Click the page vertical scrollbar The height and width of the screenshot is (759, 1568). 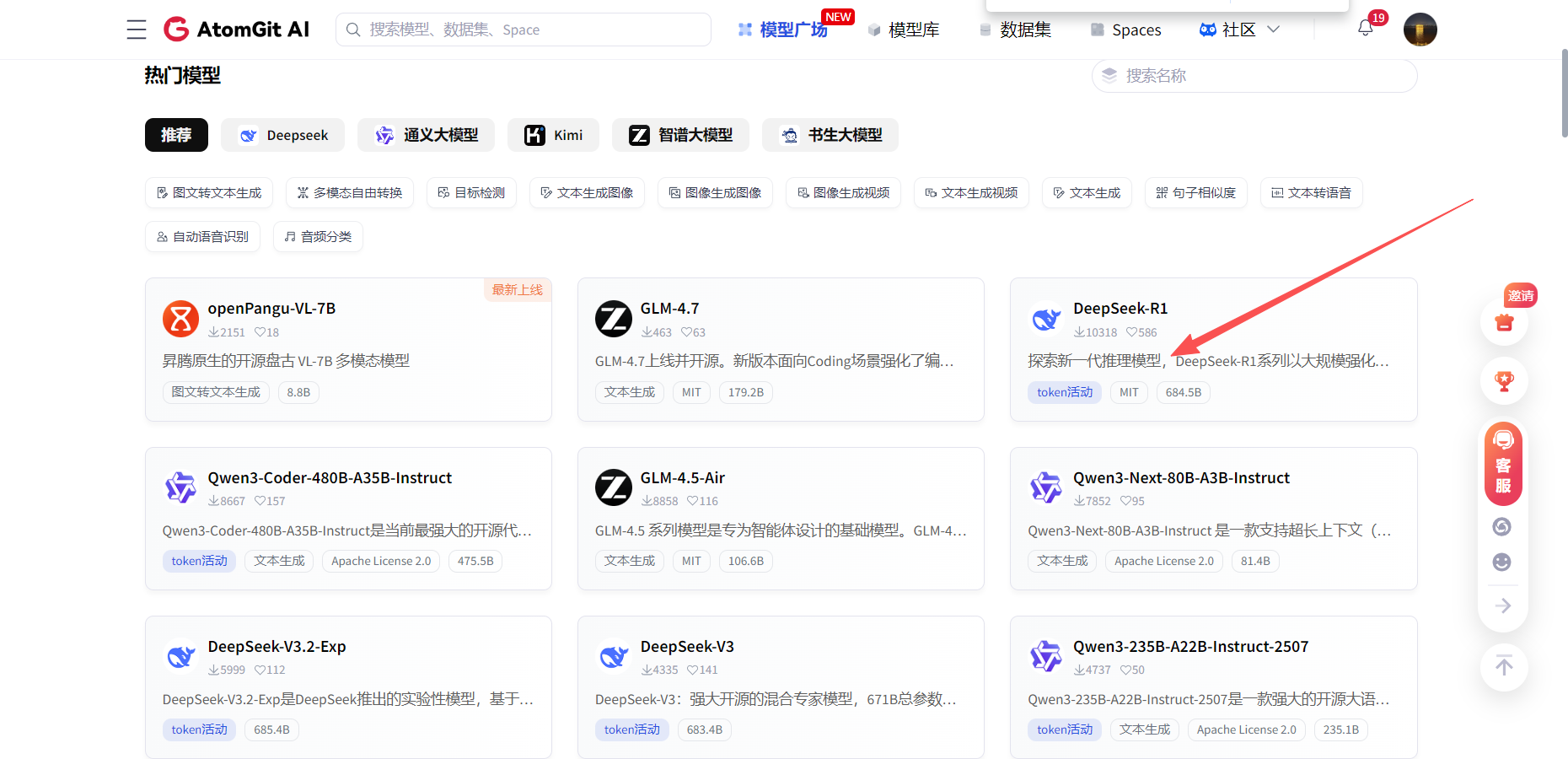point(1565,93)
